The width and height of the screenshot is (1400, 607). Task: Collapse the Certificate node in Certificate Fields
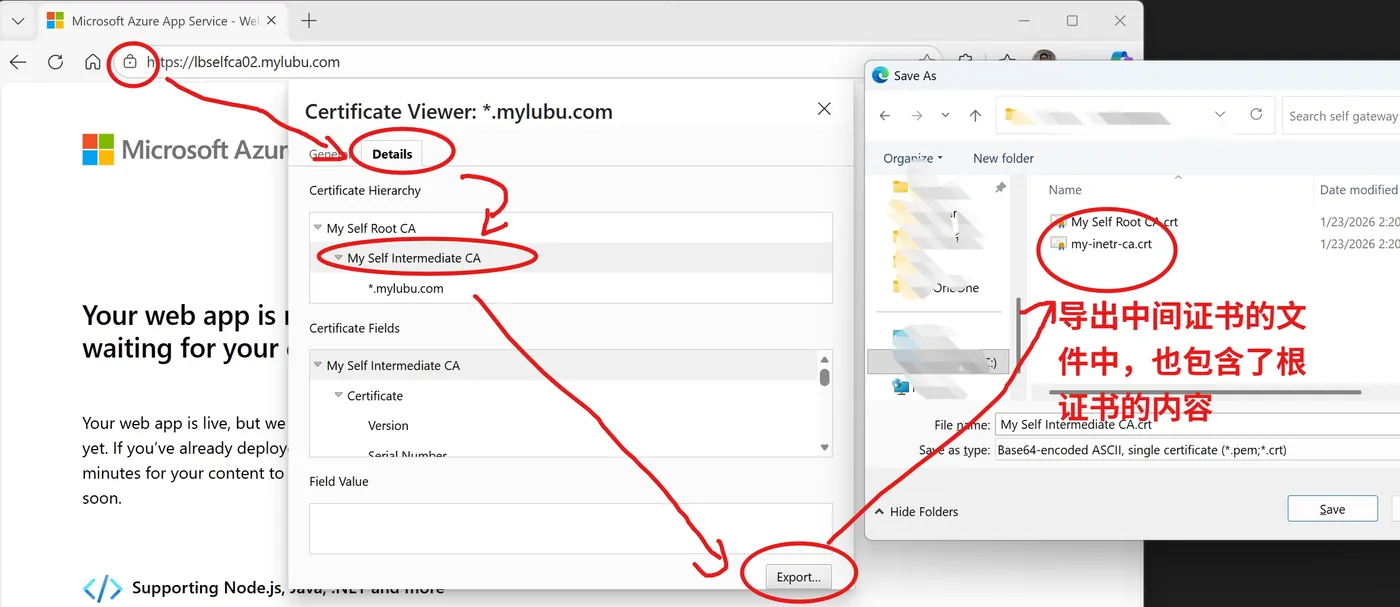click(x=339, y=396)
